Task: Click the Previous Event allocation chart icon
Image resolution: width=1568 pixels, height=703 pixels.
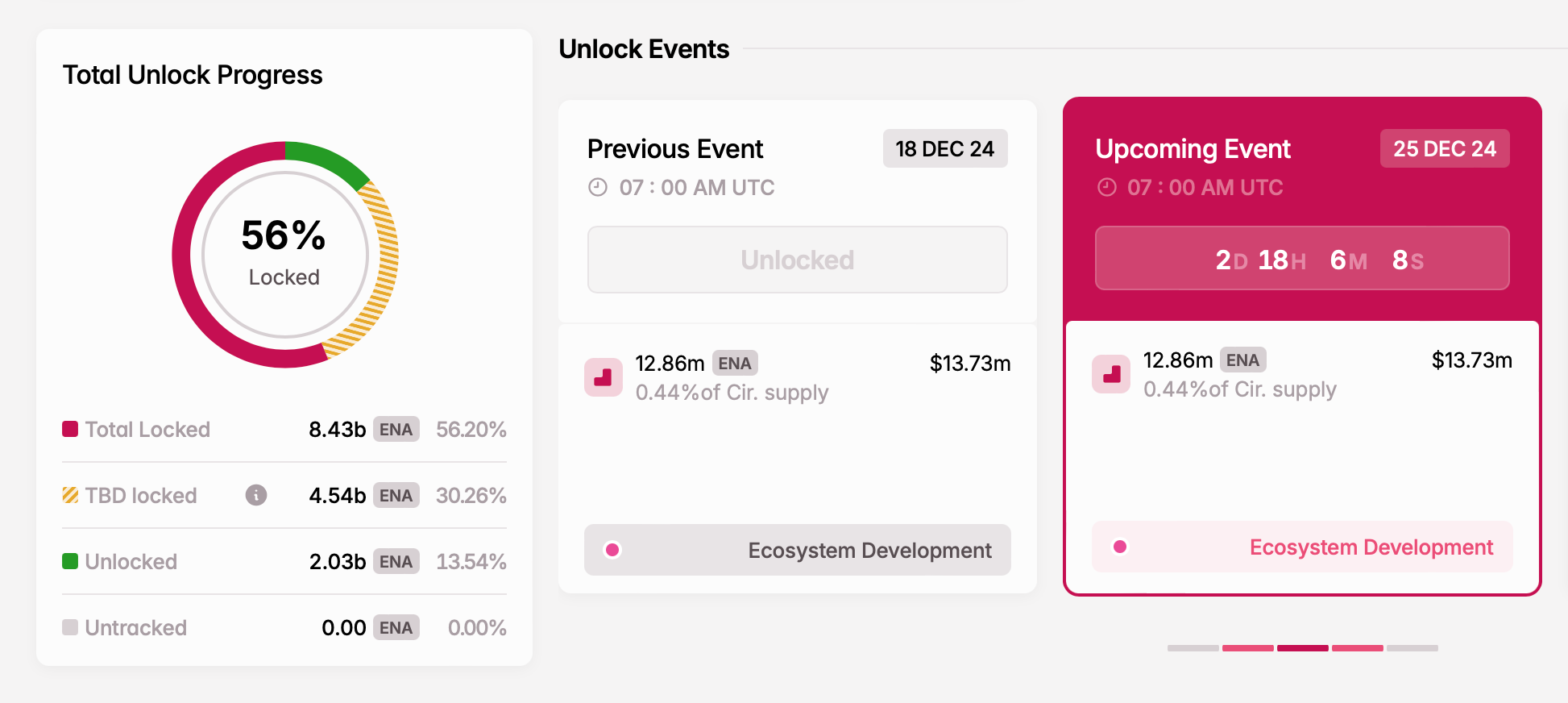Action: click(604, 377)
